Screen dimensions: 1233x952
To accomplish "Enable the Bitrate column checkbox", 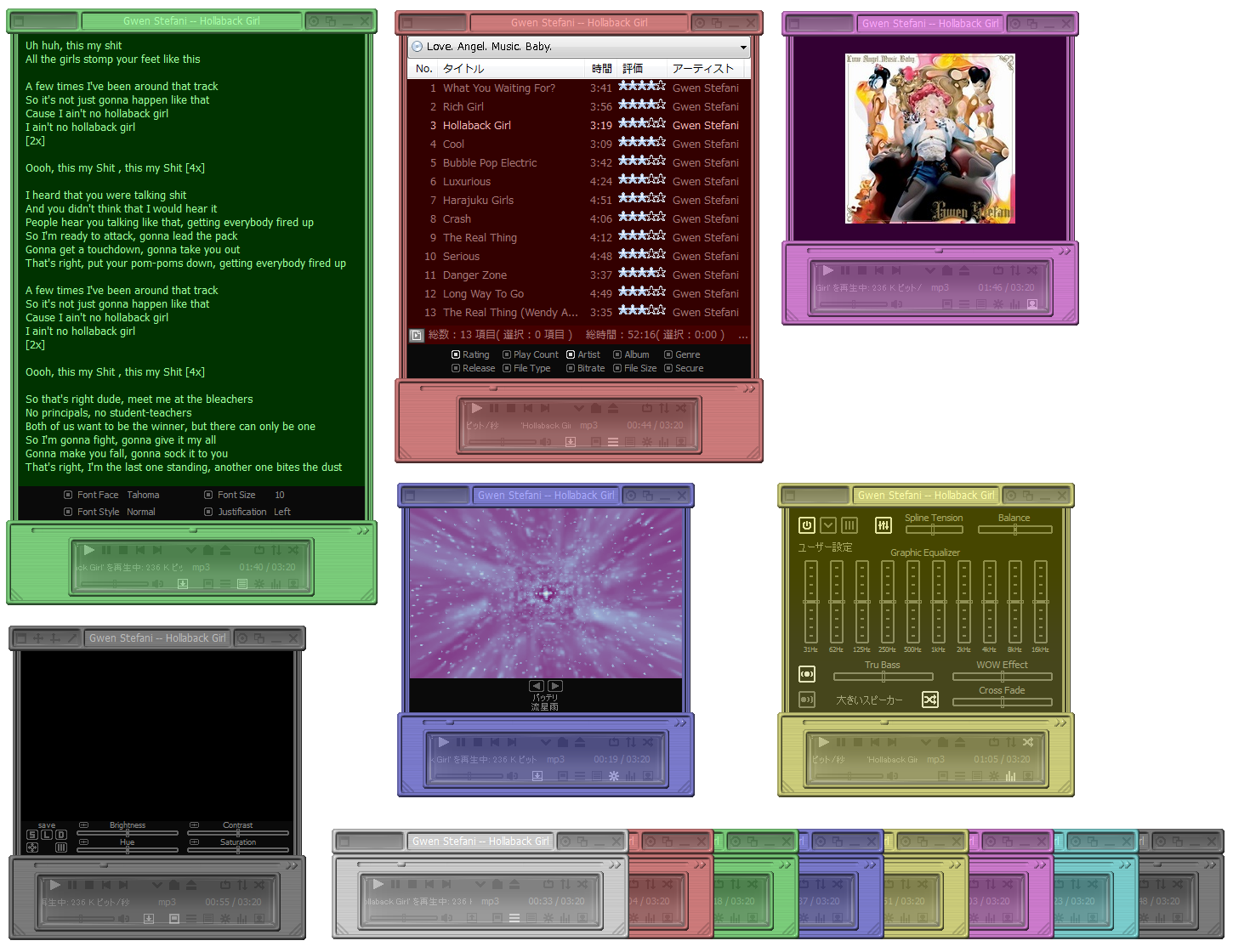I will [571, 368].
